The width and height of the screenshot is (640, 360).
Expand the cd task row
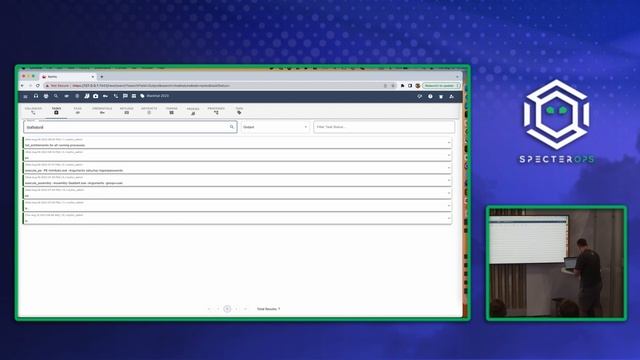click(x=449, y=193)
